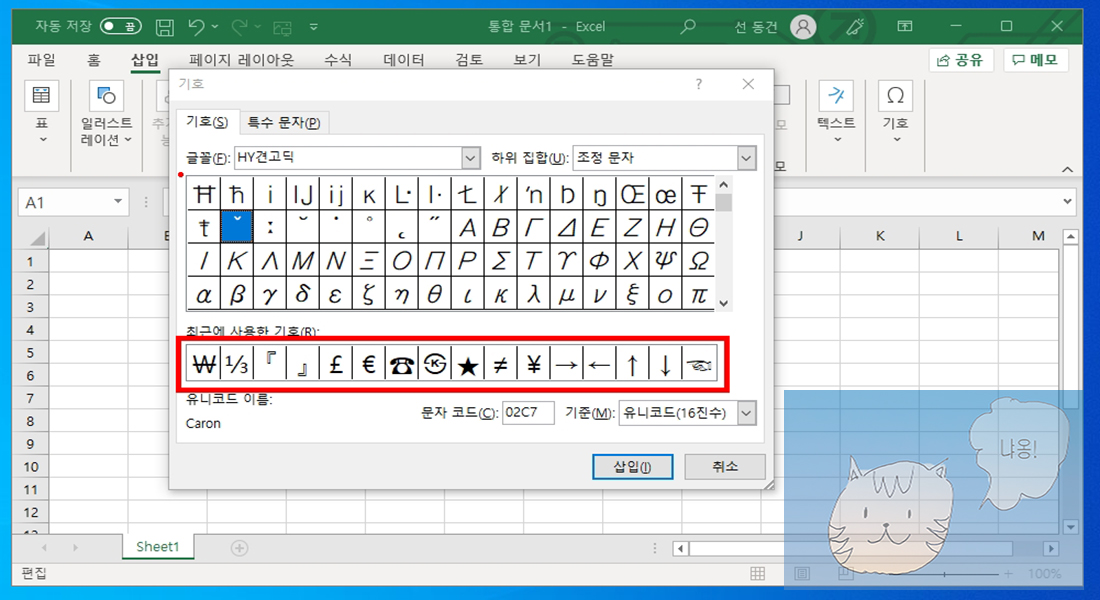Click the 메모 comments button

tap(1035, 60)
